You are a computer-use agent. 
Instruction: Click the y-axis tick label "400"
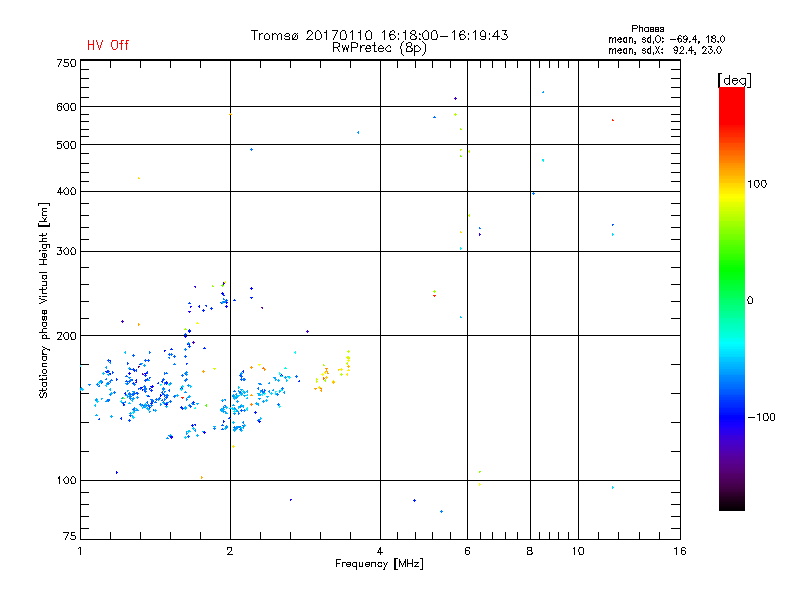[x=66, y=192]
